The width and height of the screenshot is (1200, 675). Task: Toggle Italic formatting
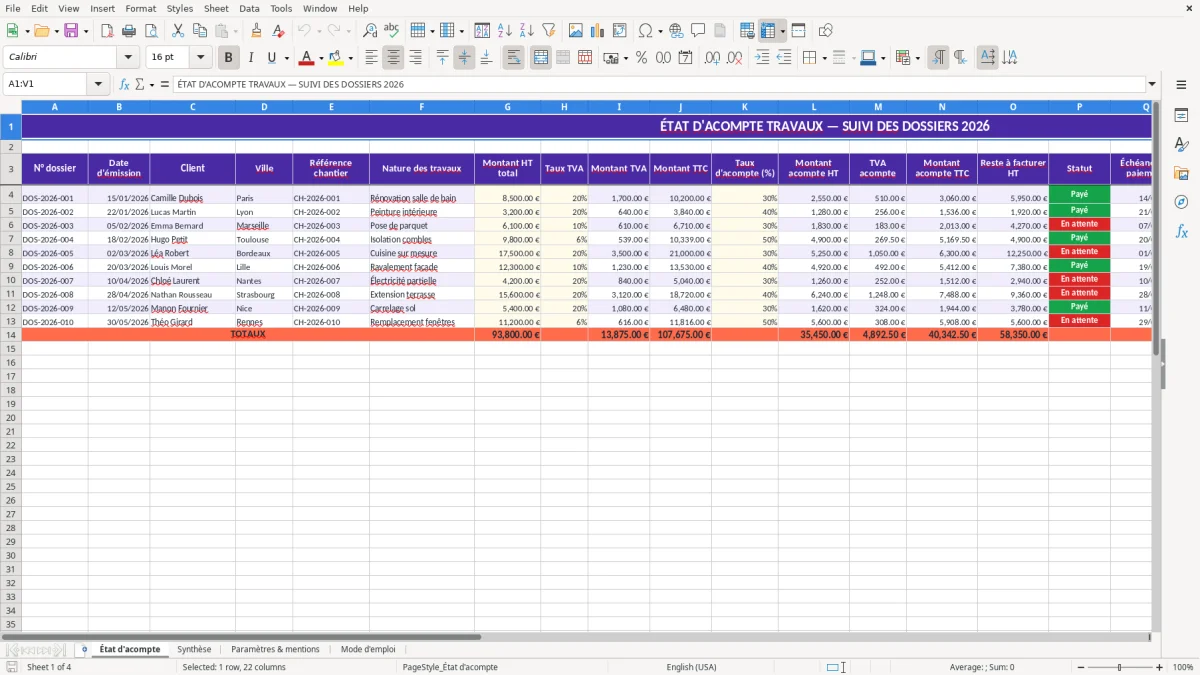coord(251,58)
